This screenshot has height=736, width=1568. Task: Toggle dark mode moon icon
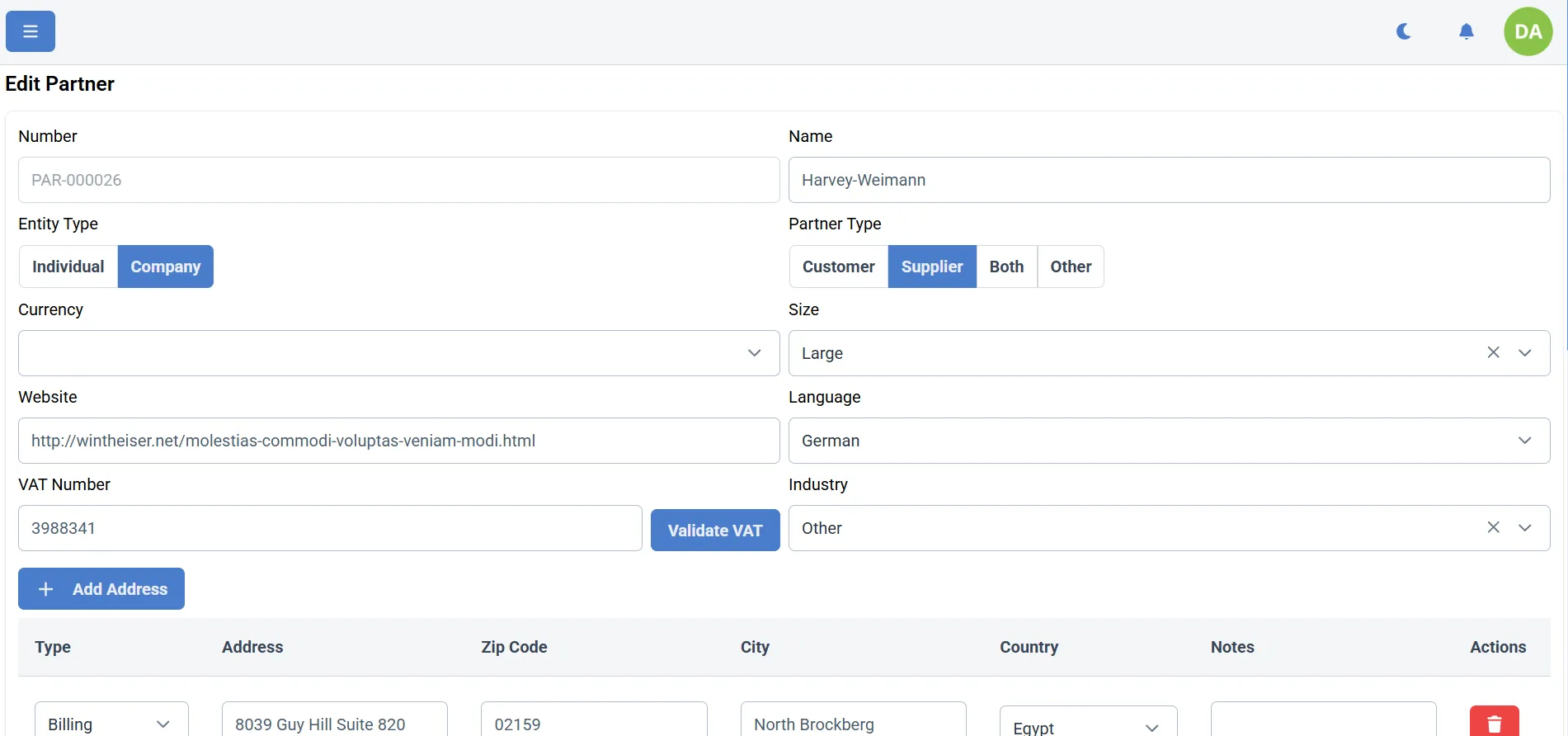click(1403, 31)
